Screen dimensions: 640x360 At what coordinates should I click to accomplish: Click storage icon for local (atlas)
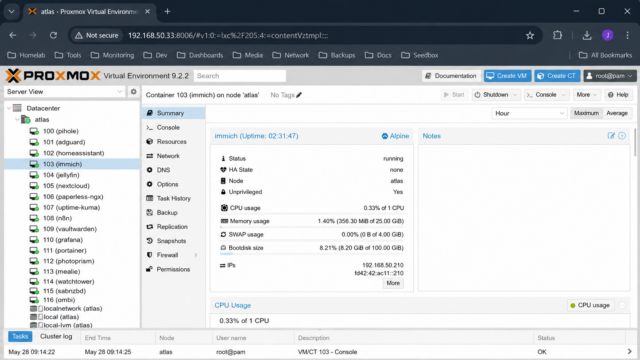coord(36,317)
